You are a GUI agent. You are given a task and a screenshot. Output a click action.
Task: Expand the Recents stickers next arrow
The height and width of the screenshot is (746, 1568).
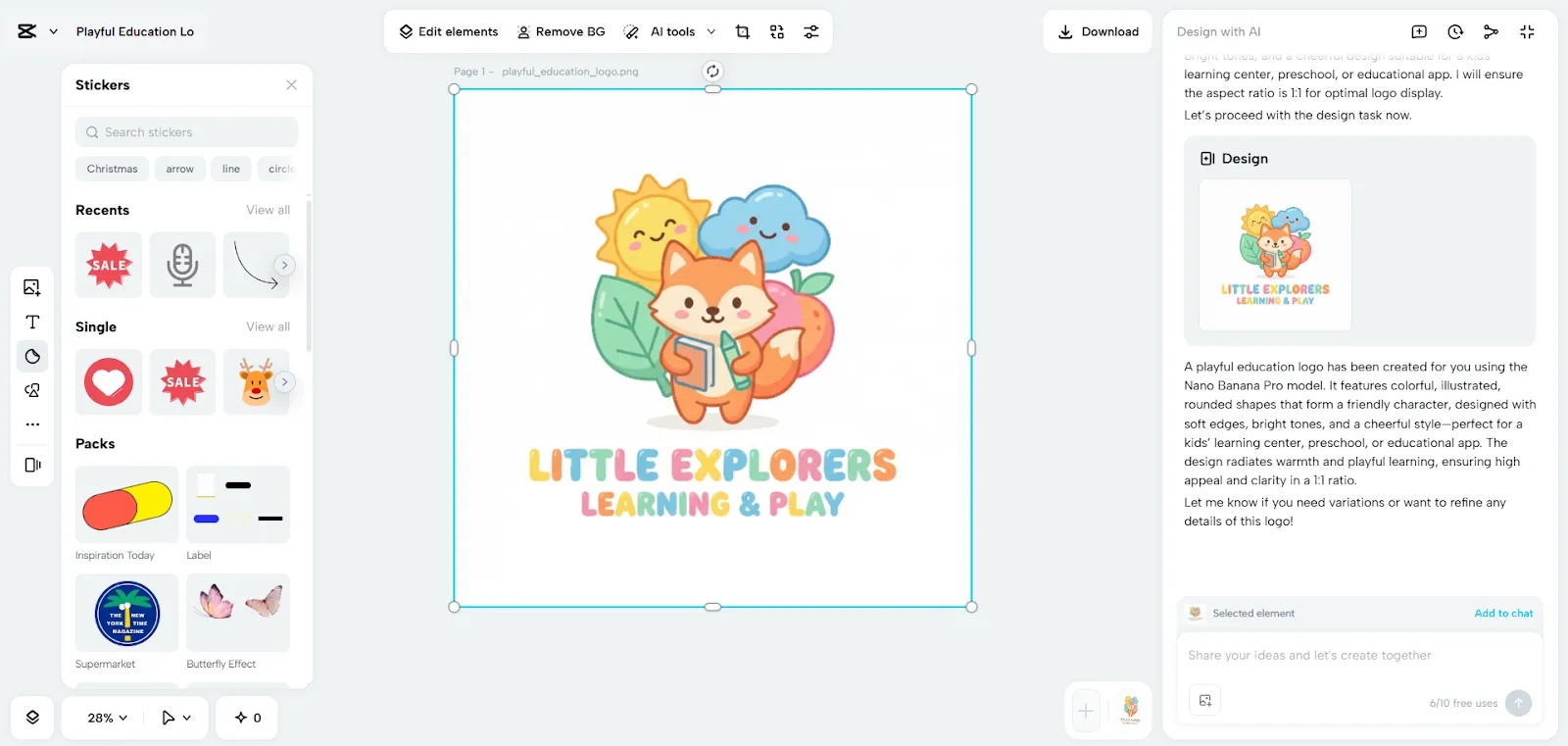pos(284,265)
